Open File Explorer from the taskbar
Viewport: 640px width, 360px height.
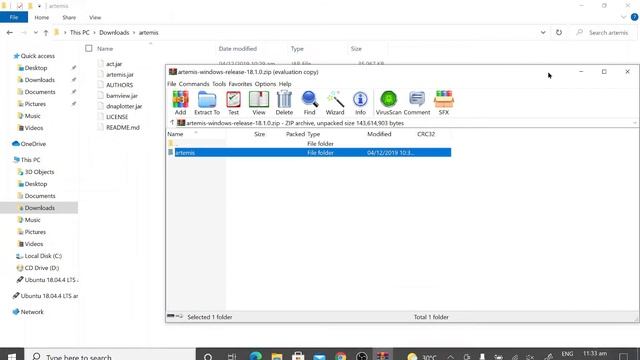[277, 356]
